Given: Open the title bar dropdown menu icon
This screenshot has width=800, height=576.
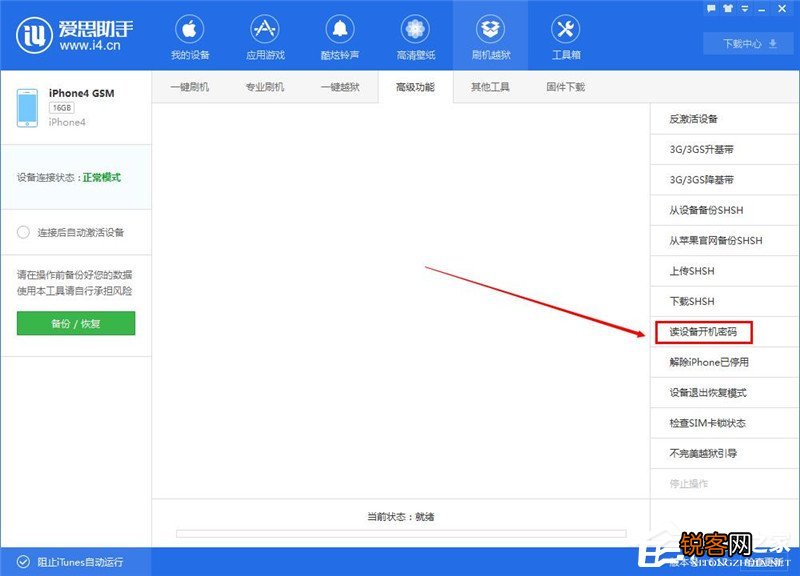Looking at the screenshot, I should coord(745,9).
